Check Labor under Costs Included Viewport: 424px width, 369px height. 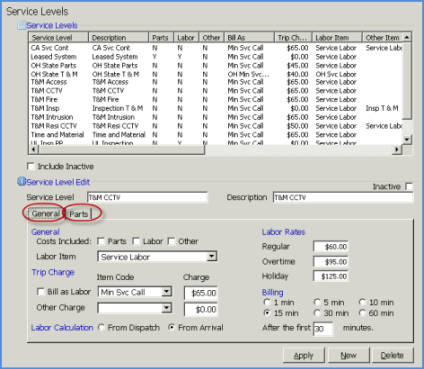(x=136, y=241)
